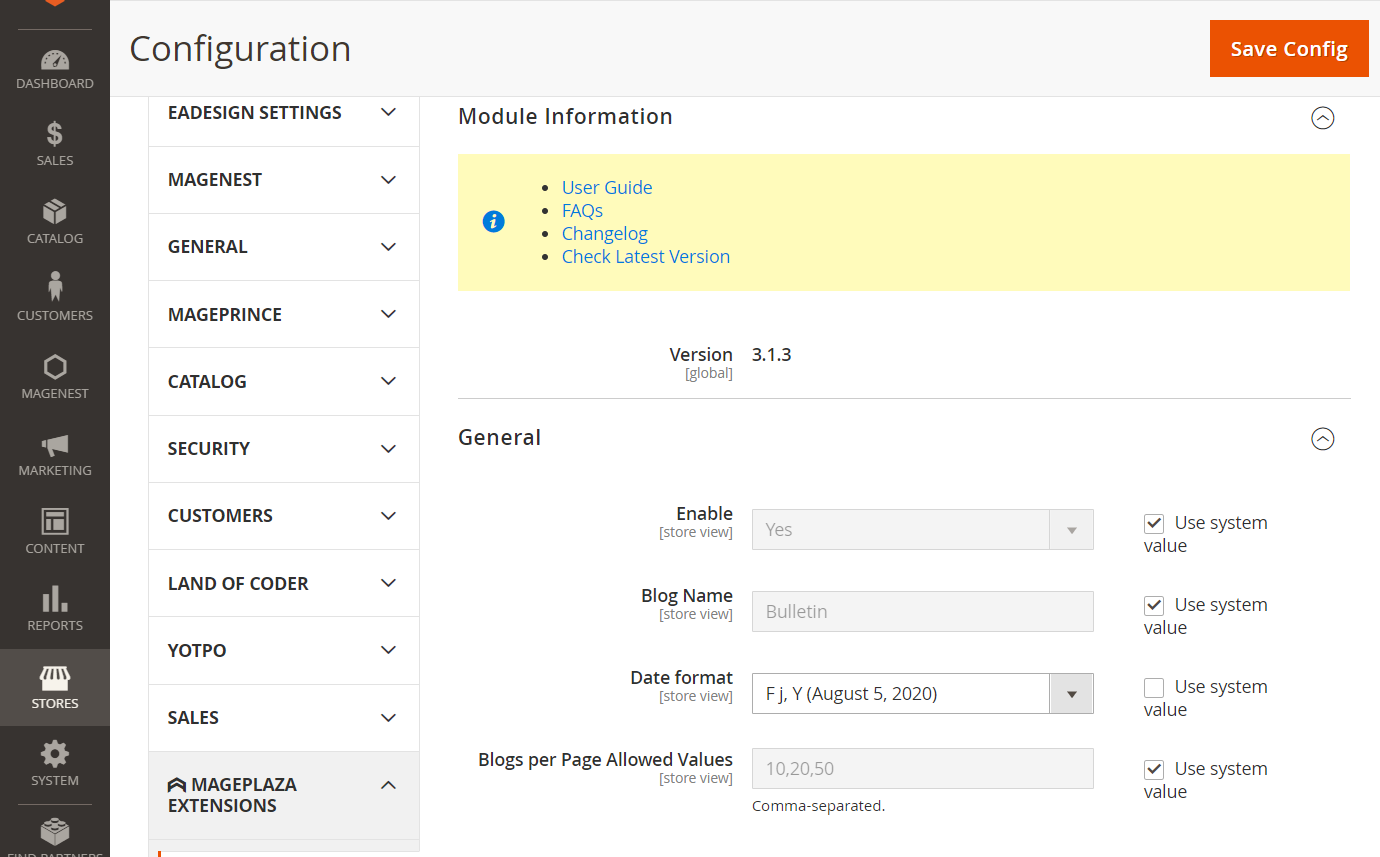Expand the SALES config section
Image resolution: width=1380 pixels, height=857 pixels.
point(284,718)
